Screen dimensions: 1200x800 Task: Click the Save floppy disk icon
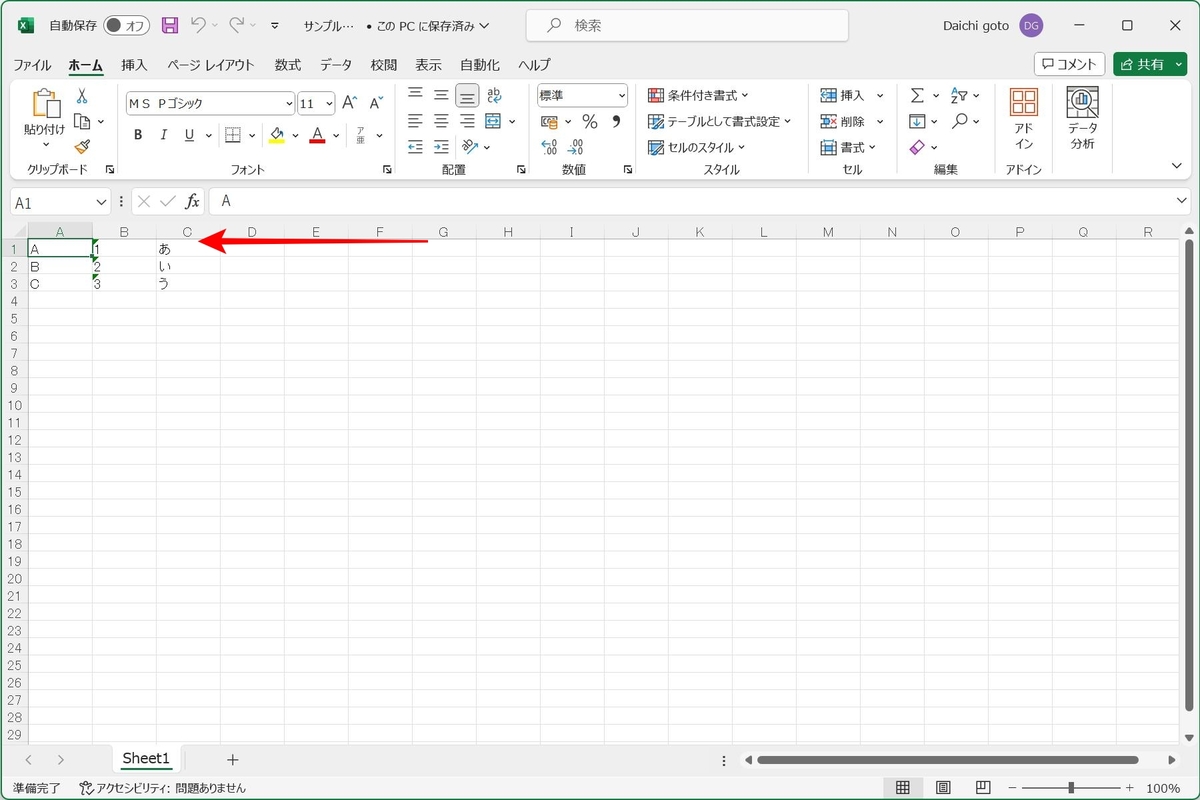click(170, 25)
